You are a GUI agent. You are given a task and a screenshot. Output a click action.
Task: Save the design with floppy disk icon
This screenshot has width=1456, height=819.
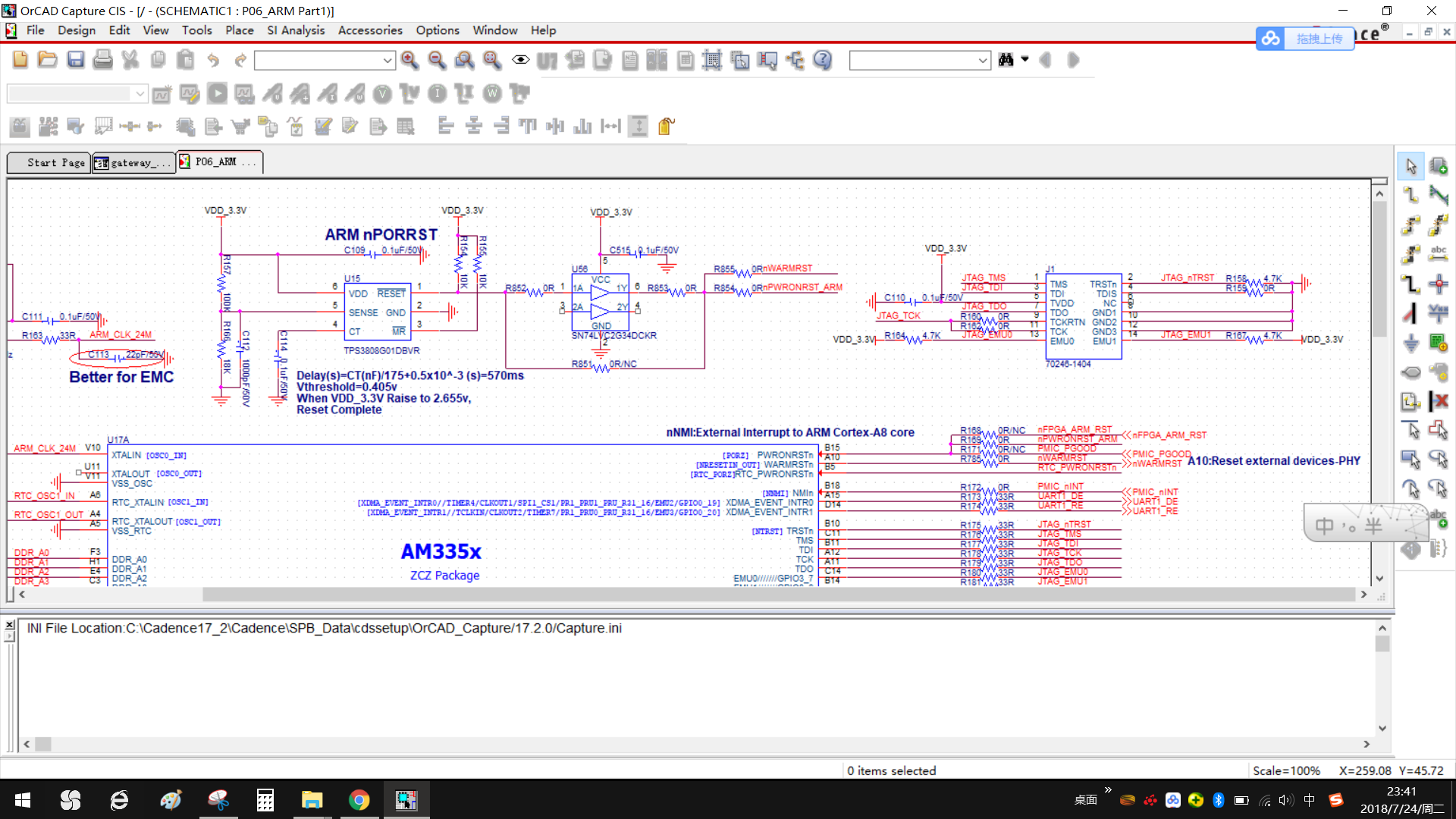pos(75,60)
